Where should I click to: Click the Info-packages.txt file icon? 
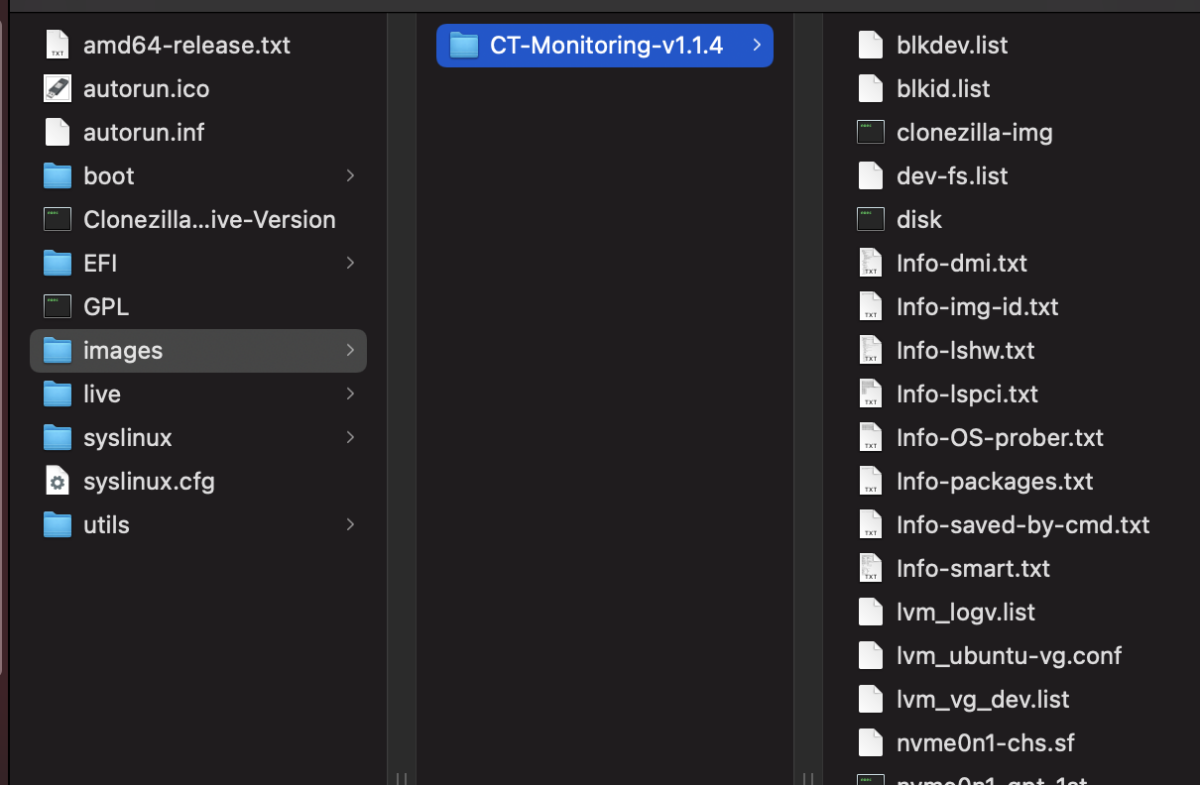tap(871, 481)
